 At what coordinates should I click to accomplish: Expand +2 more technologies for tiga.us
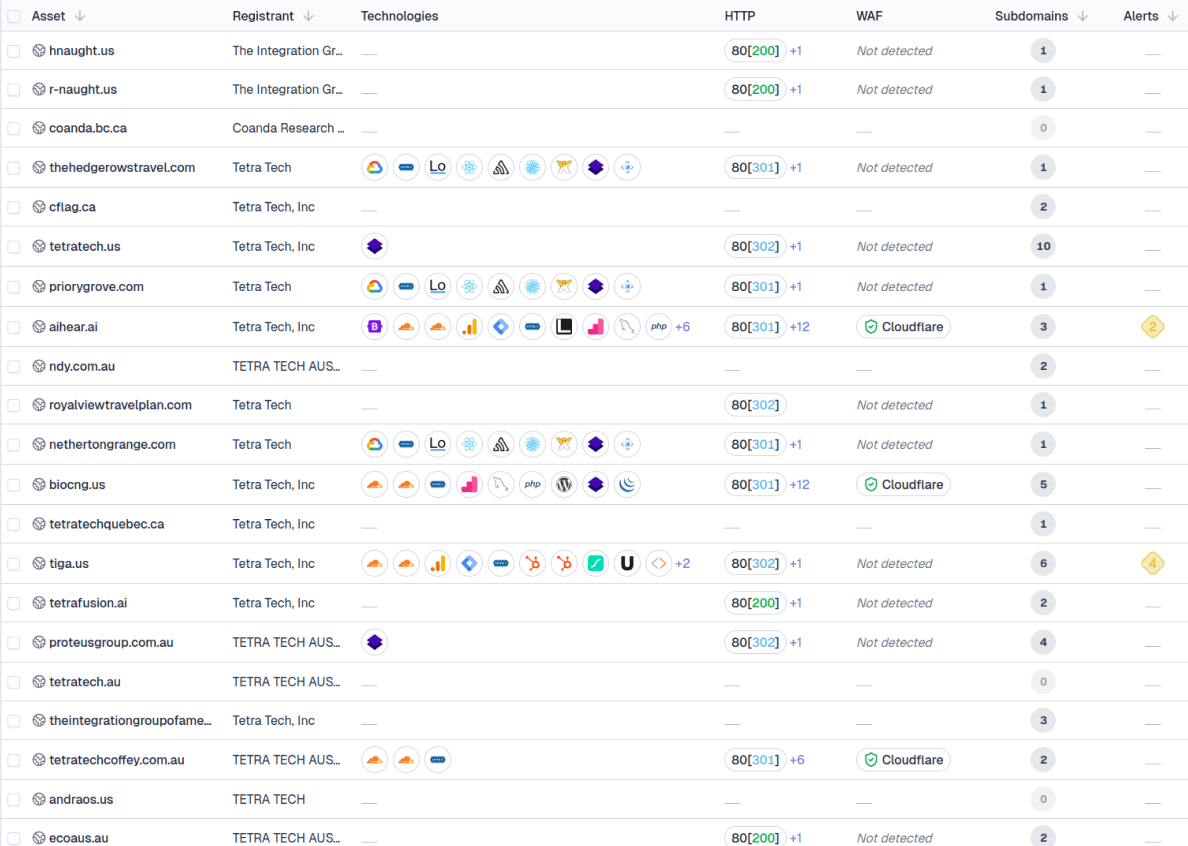click(683, 563)
